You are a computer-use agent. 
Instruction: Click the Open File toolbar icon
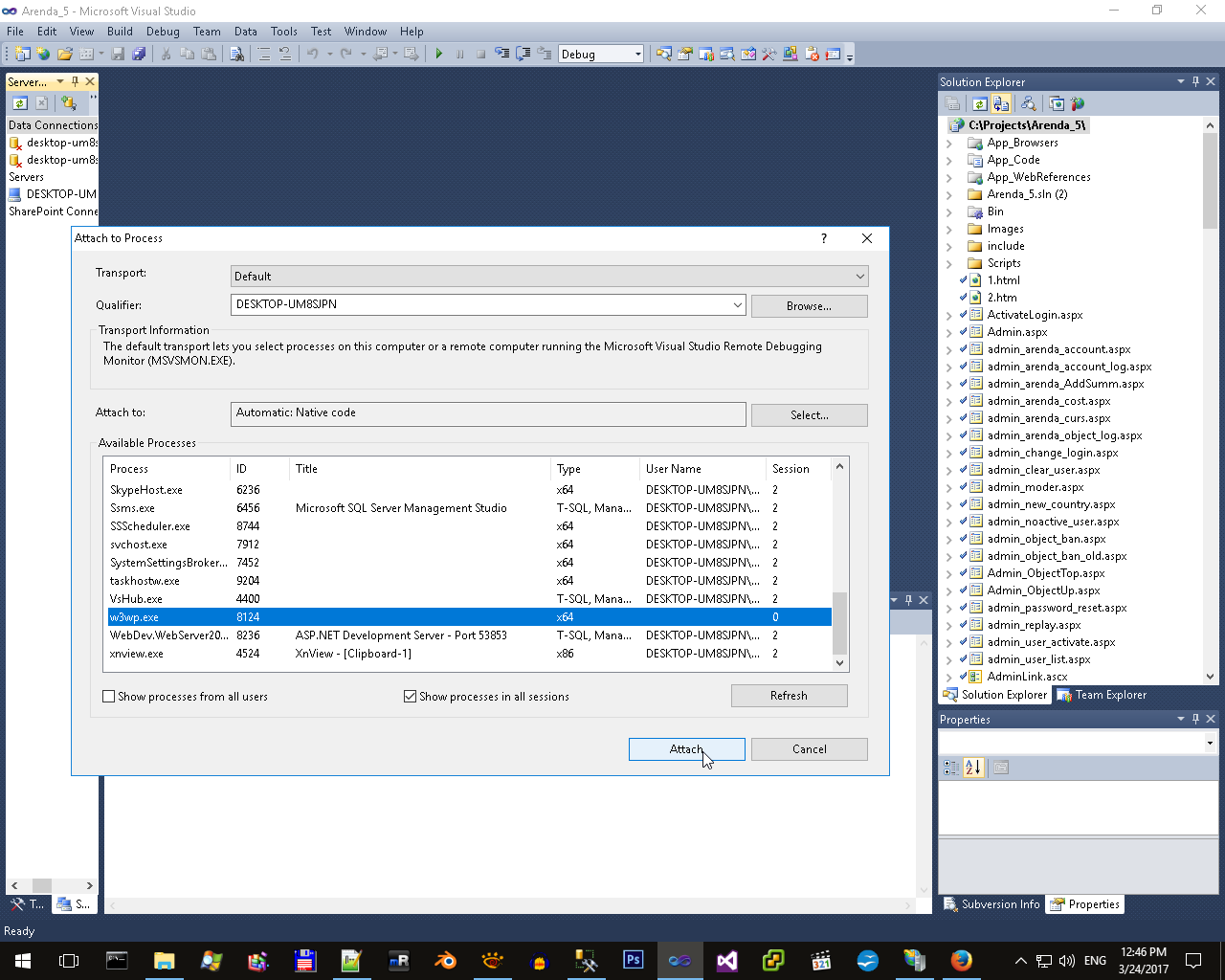pyautogui.click(x=65, y=55)
